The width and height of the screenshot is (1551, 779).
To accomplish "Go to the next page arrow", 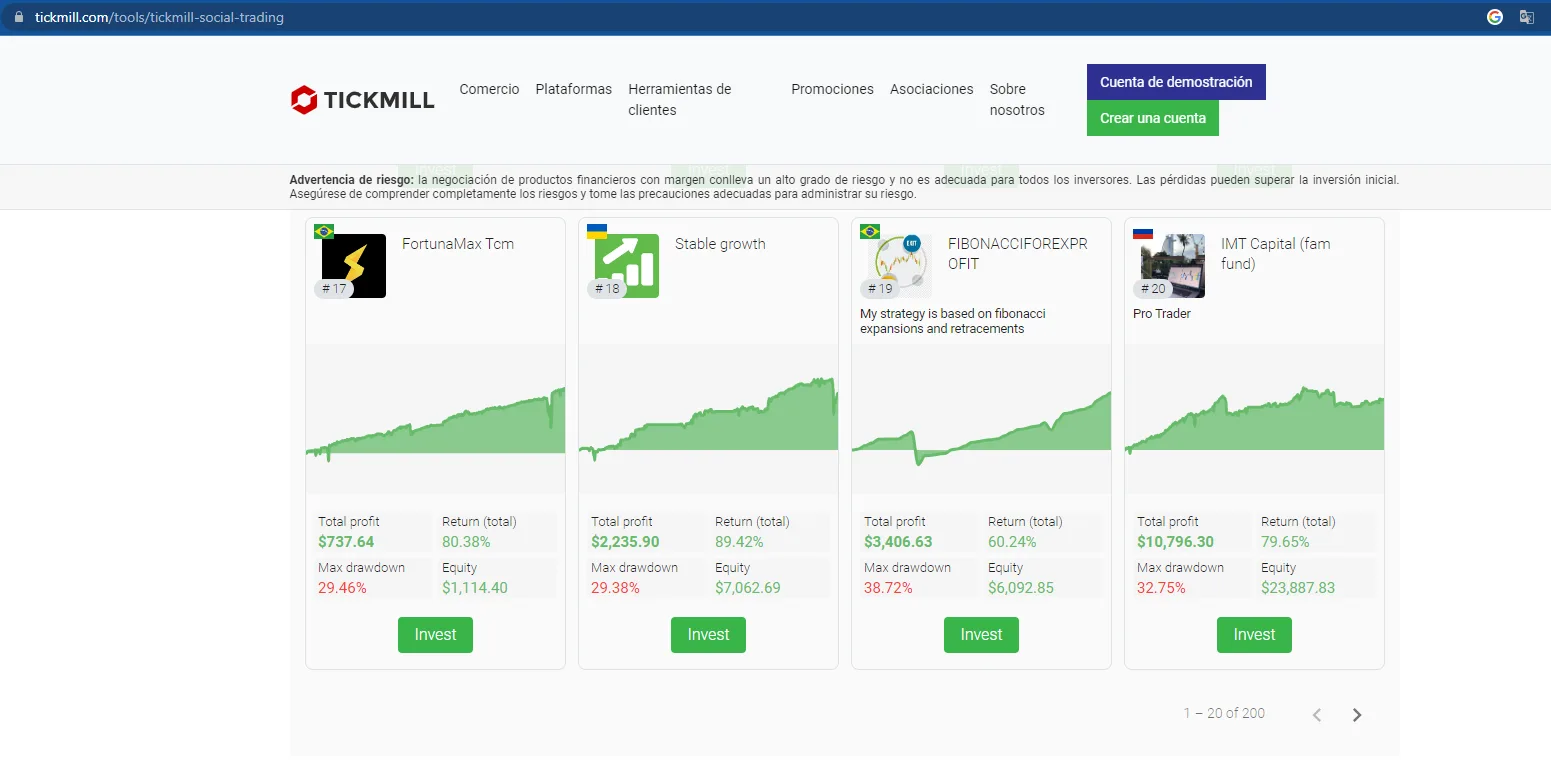I will (1357, 714).
